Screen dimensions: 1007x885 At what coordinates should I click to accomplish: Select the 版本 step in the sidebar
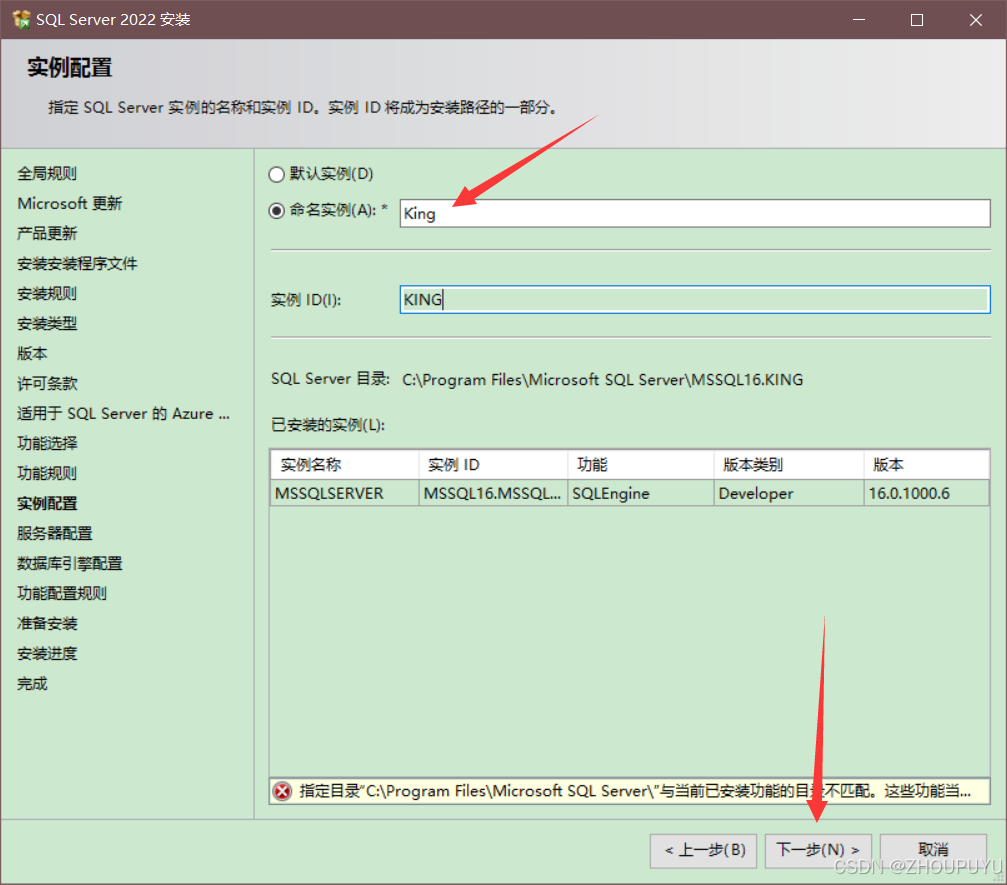pos(32,354)
